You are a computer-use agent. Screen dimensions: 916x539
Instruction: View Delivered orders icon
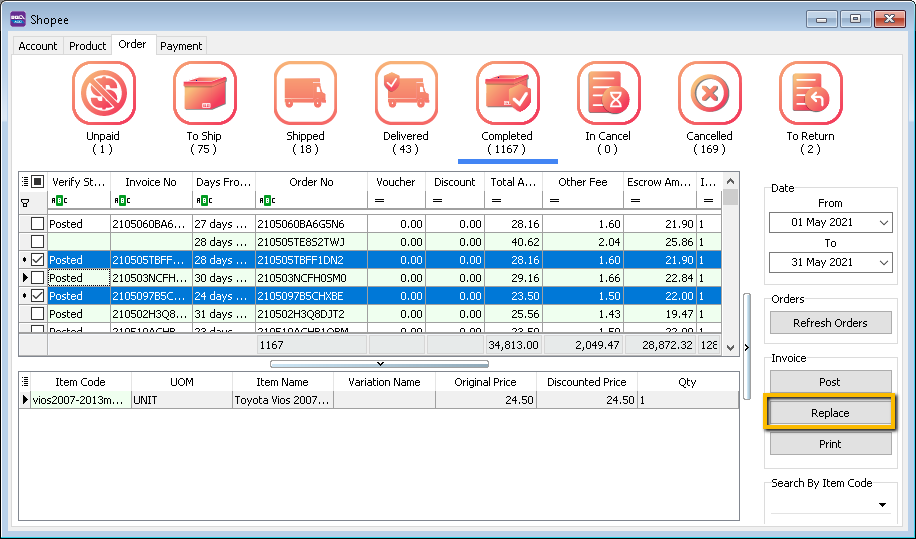pos(406,94)
